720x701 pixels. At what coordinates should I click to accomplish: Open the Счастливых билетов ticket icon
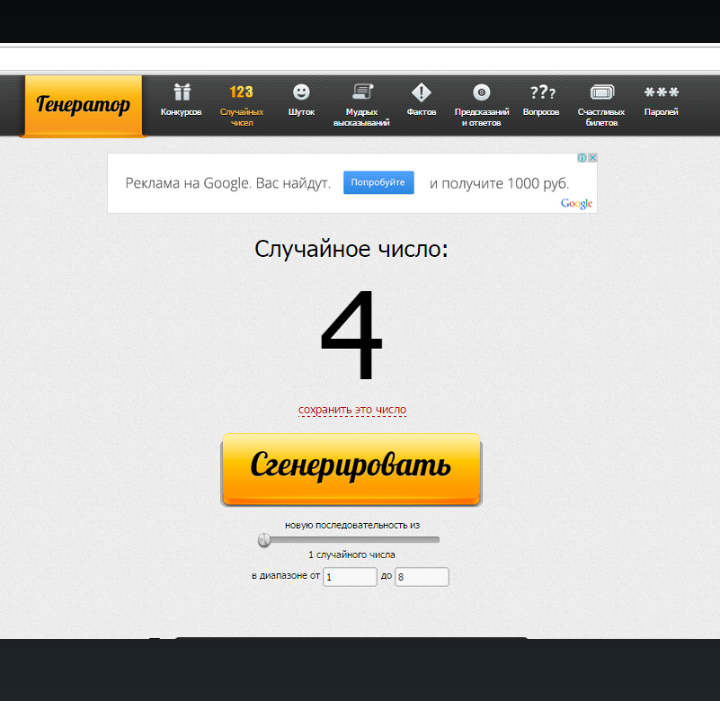pos(602,92)
